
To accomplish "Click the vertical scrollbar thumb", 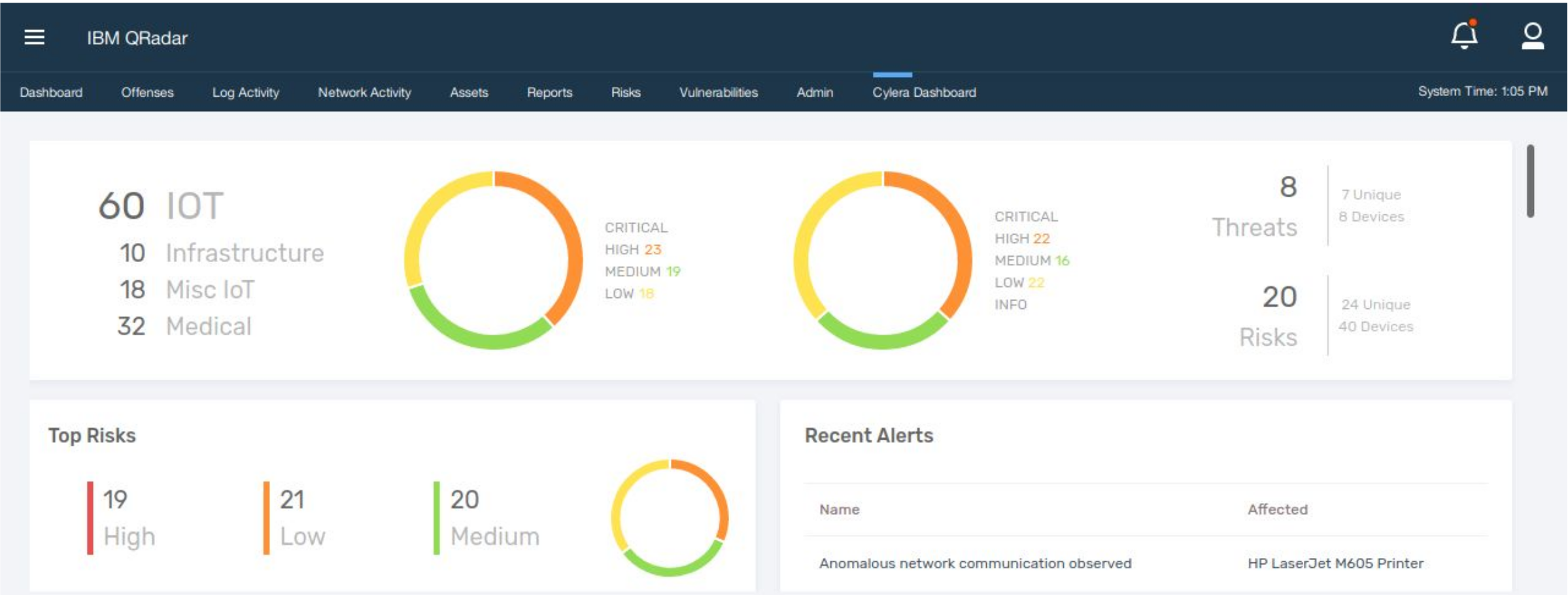I will tap(1530, 181).
